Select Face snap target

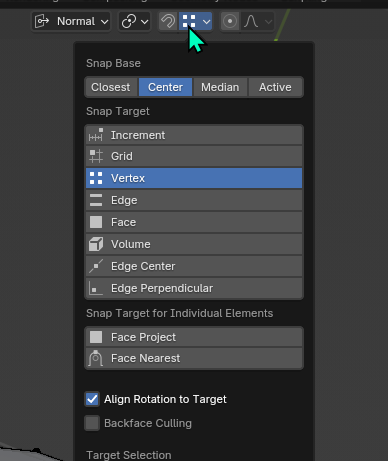coord(194,222)
